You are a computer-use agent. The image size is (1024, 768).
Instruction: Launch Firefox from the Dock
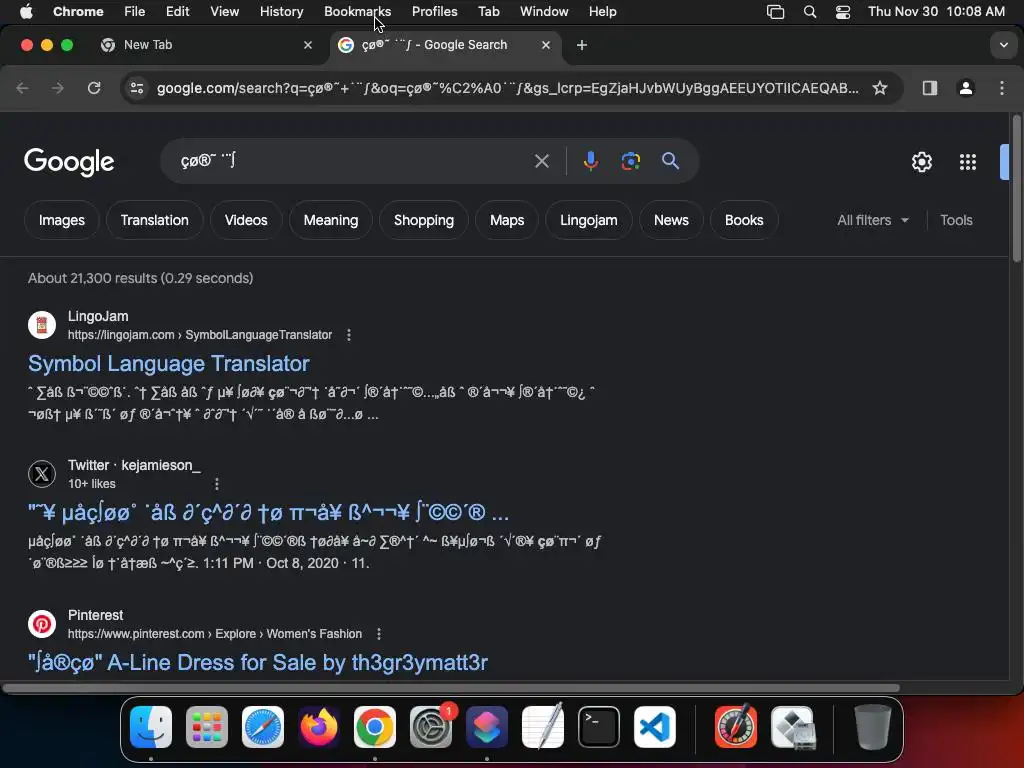click(319, 727)
